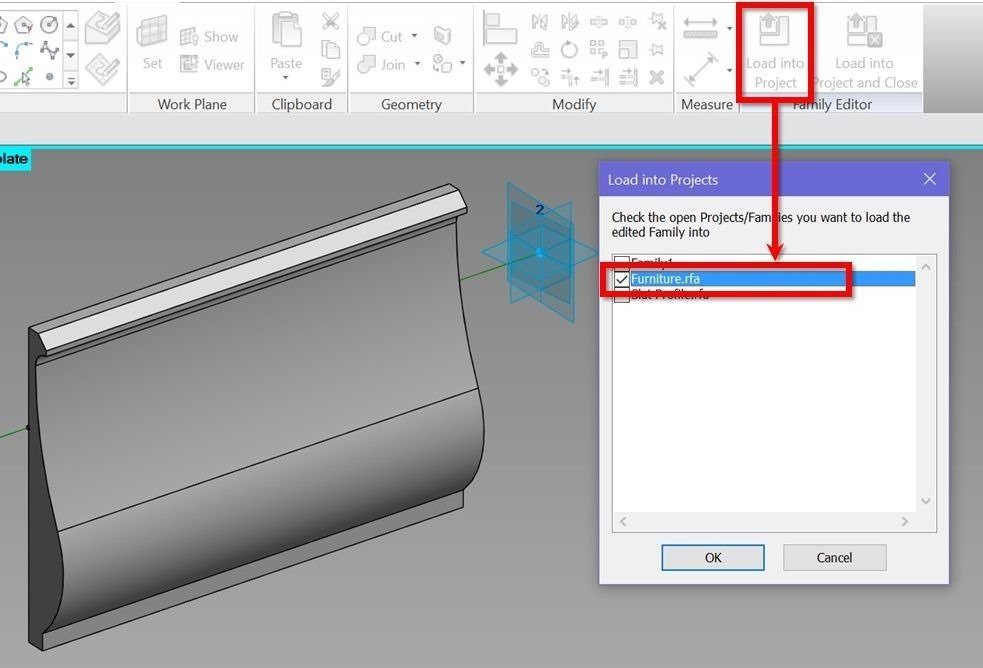
Task: Pick the Spline draw tool
Action: 49,50
